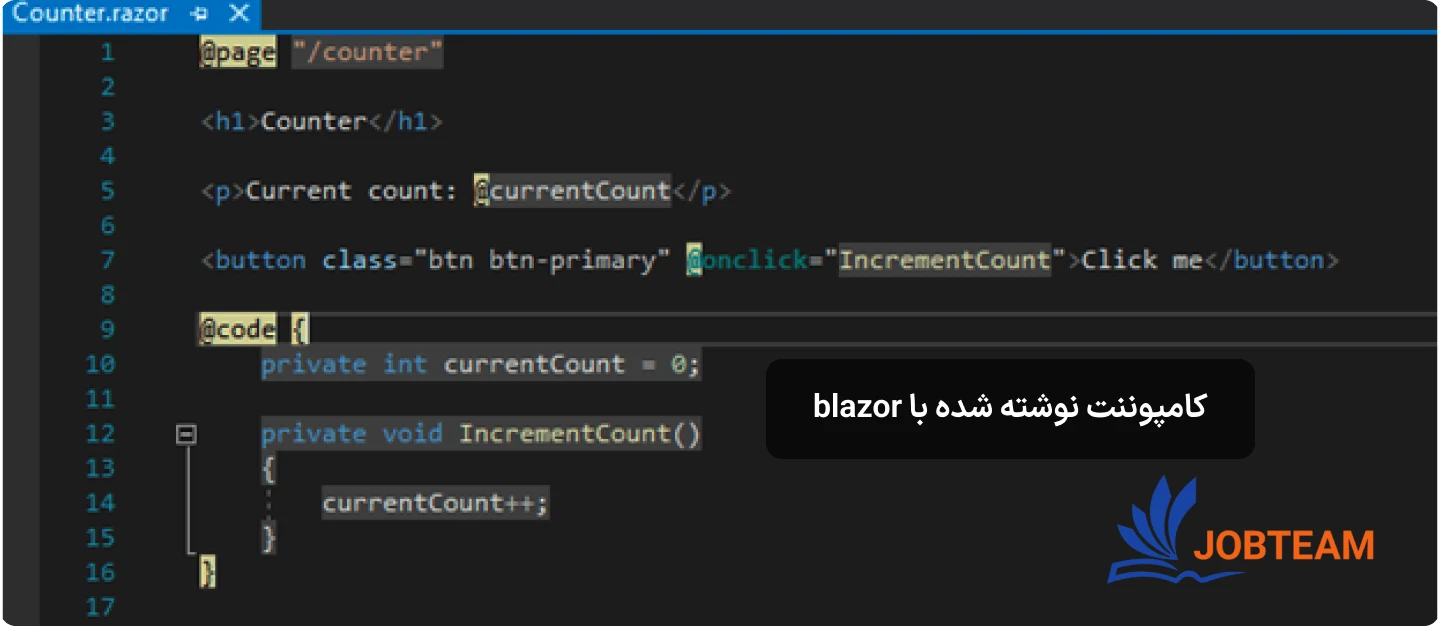This screenshot has height=626, width=1440.
Task: Collapse the IncrementCount method outline box
Action: coord(186,434)
